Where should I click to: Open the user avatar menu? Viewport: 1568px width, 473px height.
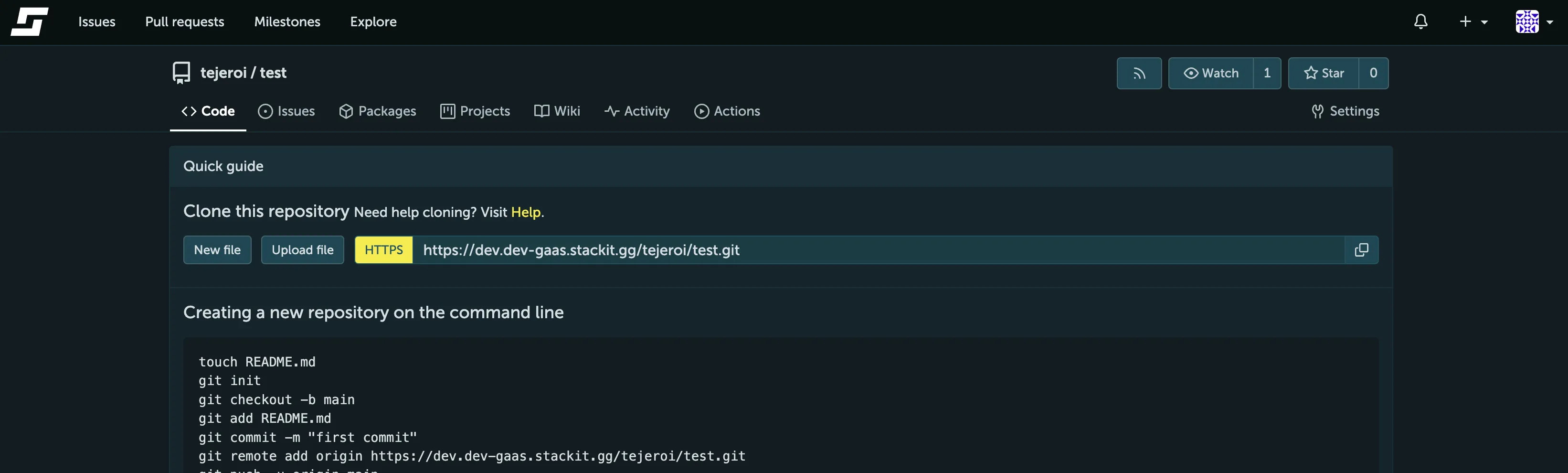coord(1533,22)
